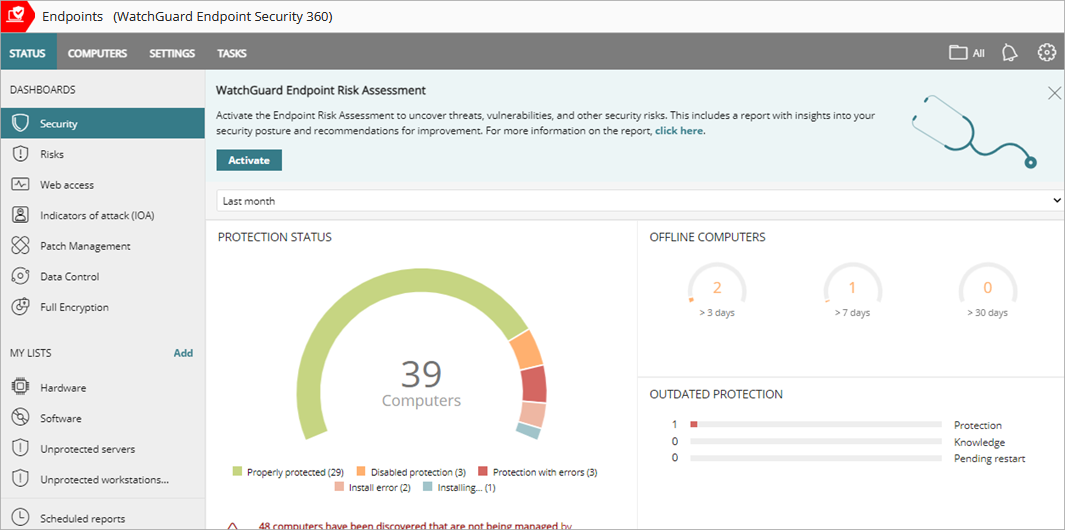Click the Properly protected (29) legend swatch
The height and width of the screenshot is (530, 1065).
click(238, 472)
